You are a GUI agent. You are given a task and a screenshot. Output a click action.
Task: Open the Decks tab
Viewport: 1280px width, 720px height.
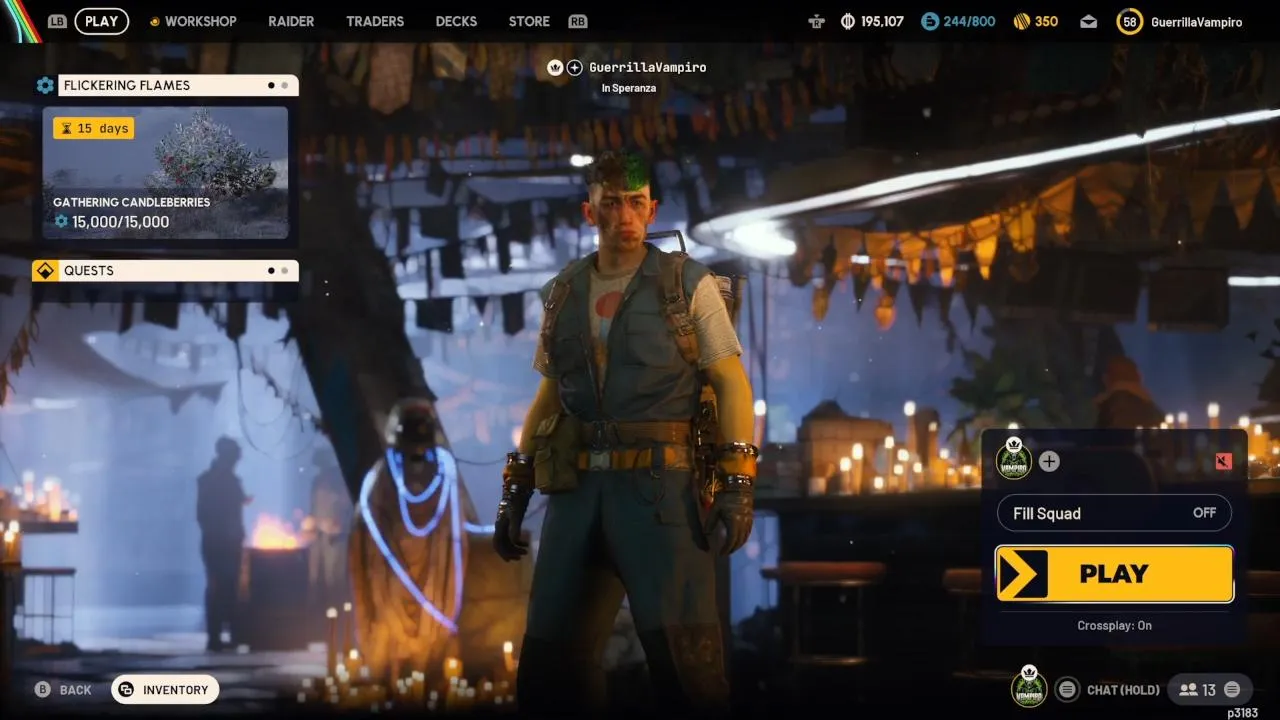(456, 21)
